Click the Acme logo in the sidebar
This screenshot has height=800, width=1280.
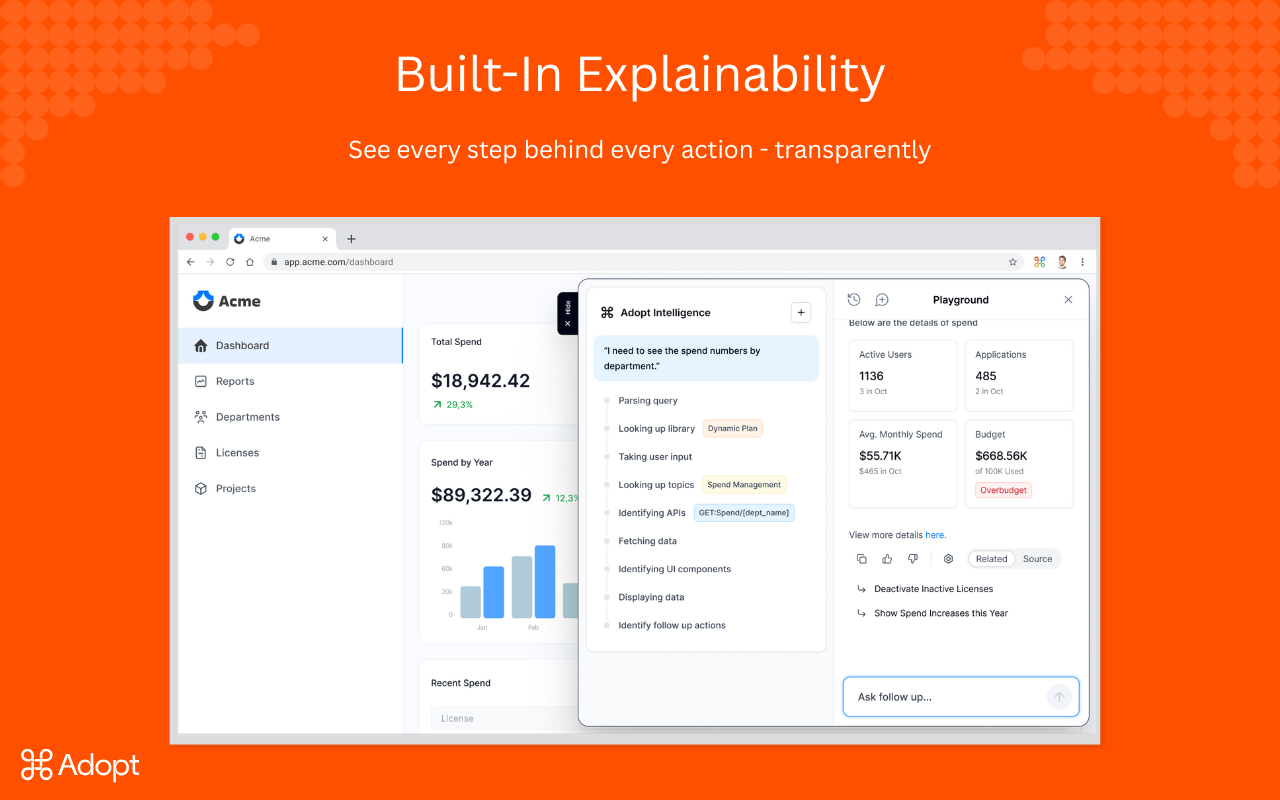click(227, 301)
